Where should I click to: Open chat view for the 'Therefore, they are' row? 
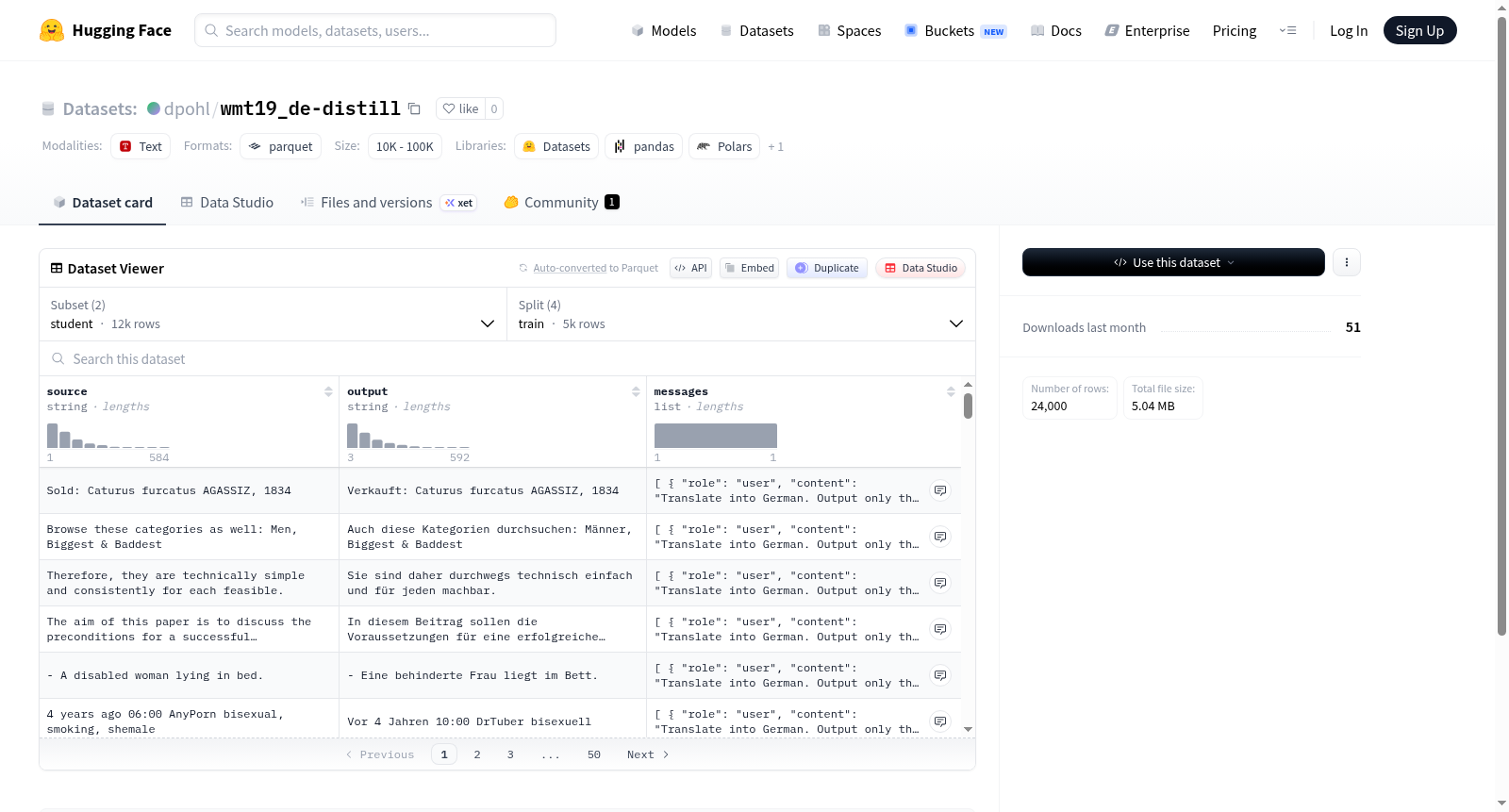(x=940, y=583)
